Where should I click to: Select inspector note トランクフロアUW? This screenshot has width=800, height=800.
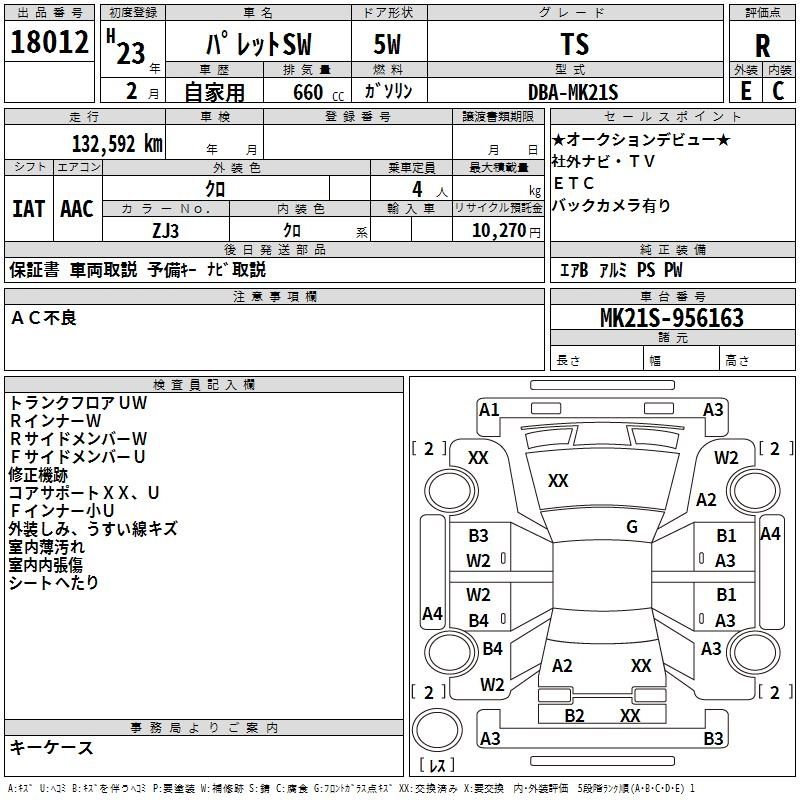click(x=78, y=403)
